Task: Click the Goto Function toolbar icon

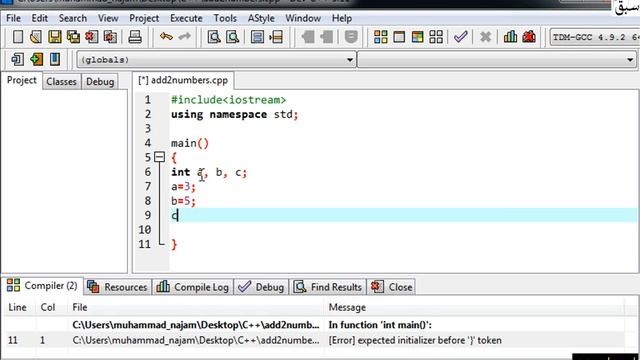Action: tap(257, 37)
